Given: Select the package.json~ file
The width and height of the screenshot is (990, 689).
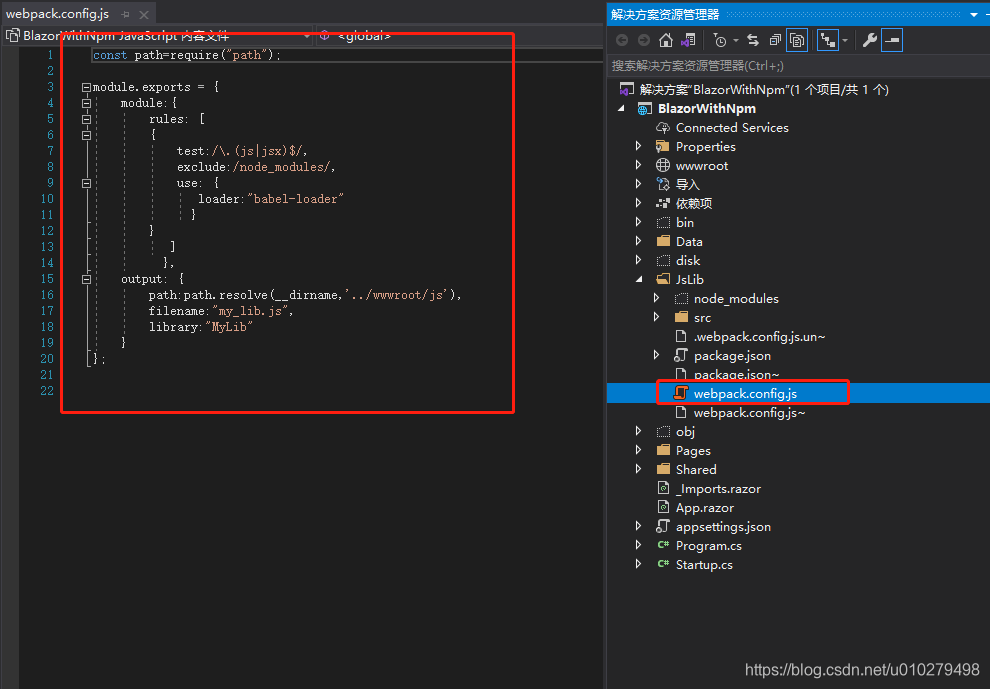Looking at the screenshot, I should pyautogui.click(x=736, y=374).
